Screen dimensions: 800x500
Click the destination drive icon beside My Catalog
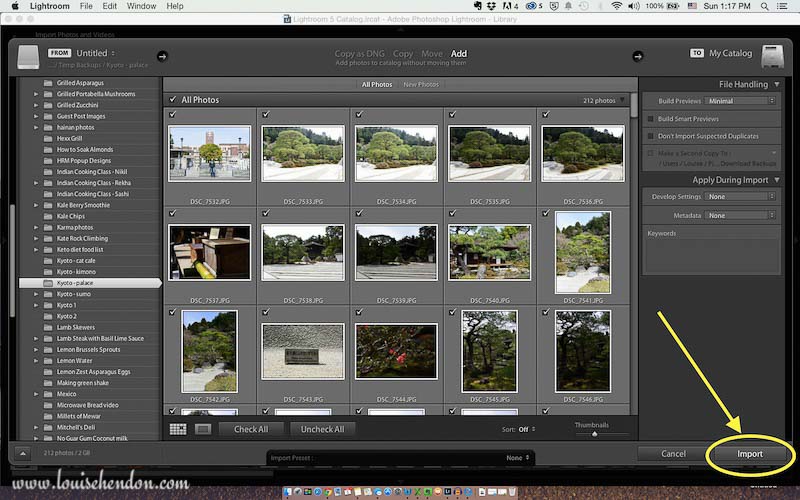click(772, 56)
